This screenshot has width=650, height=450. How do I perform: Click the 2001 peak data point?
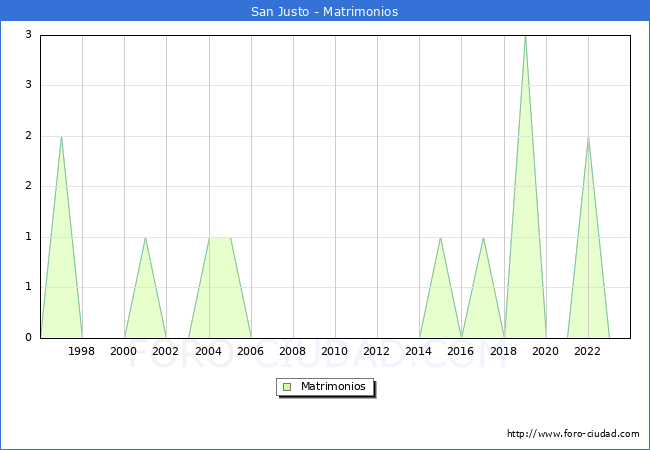click(x=146, y=238)
